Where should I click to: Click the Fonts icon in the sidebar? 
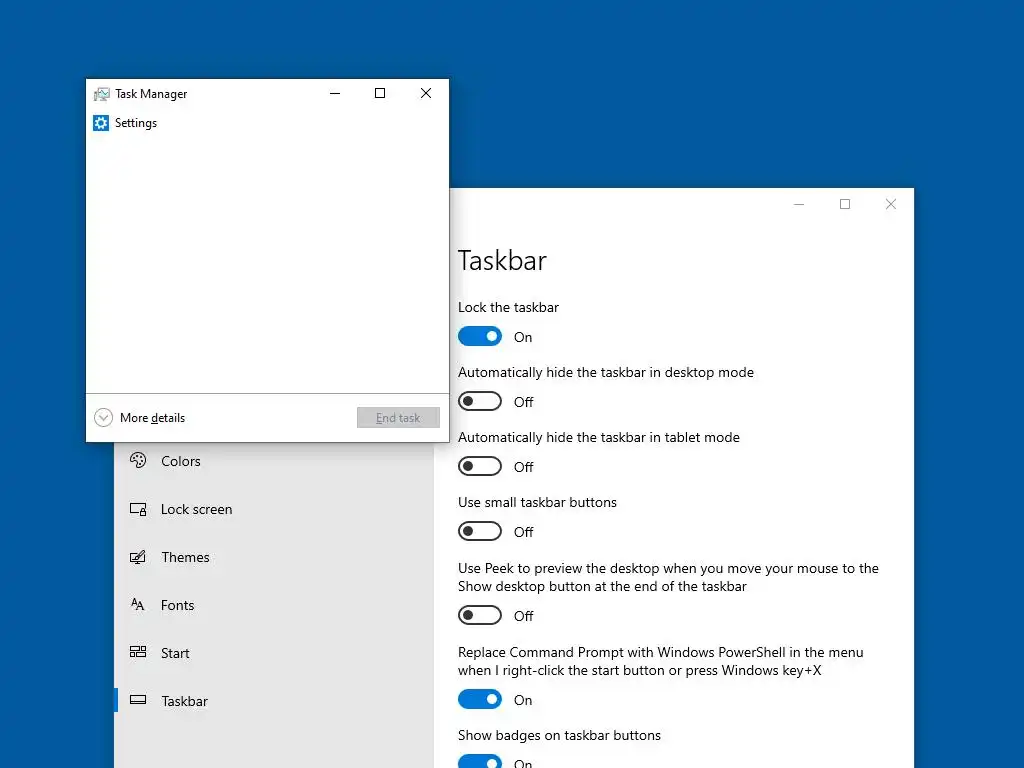[138, 605]
